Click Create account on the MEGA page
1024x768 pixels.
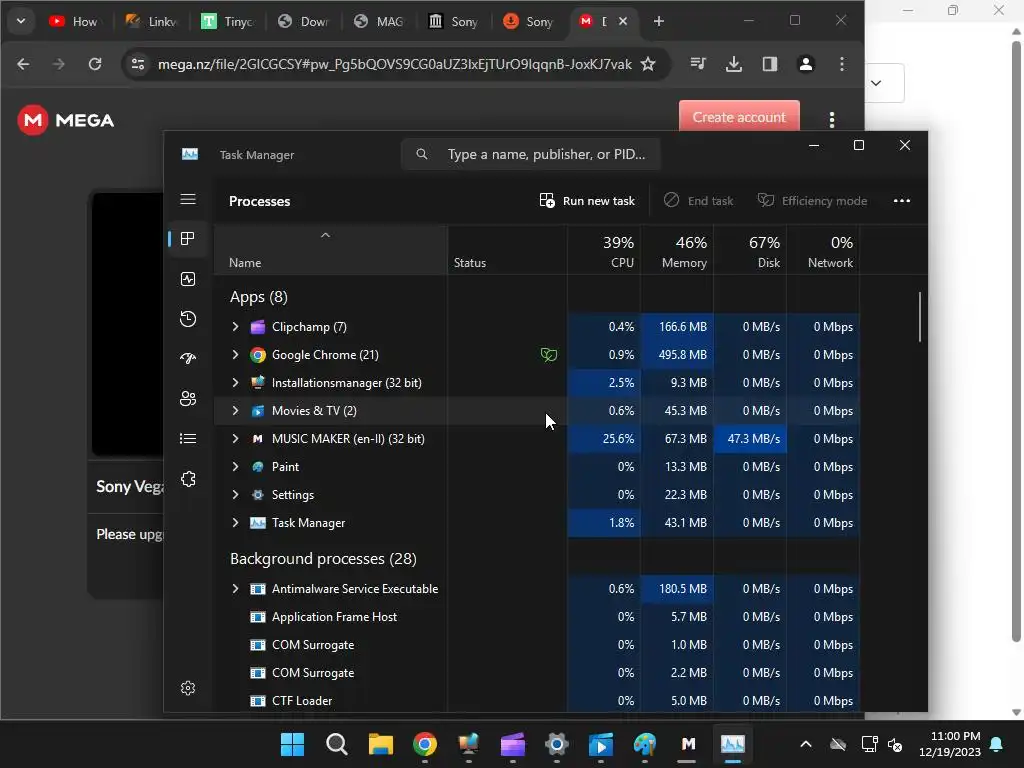pos(739,117)
